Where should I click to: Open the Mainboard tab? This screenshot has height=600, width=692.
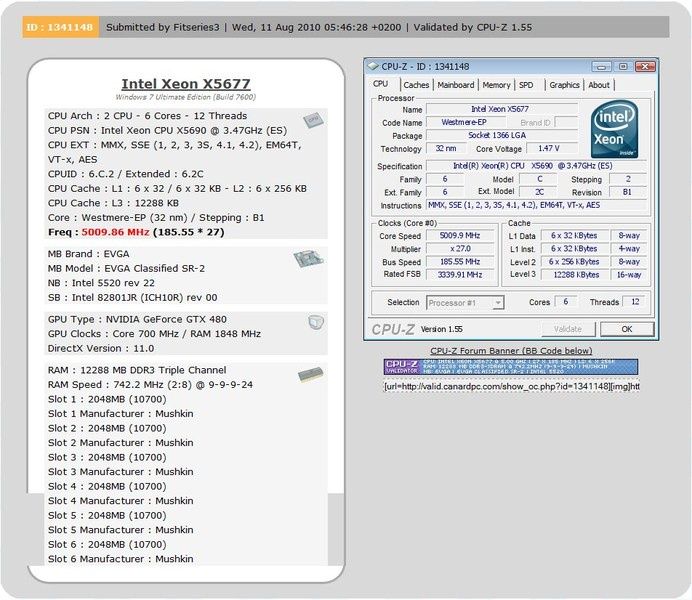(456, 85)
